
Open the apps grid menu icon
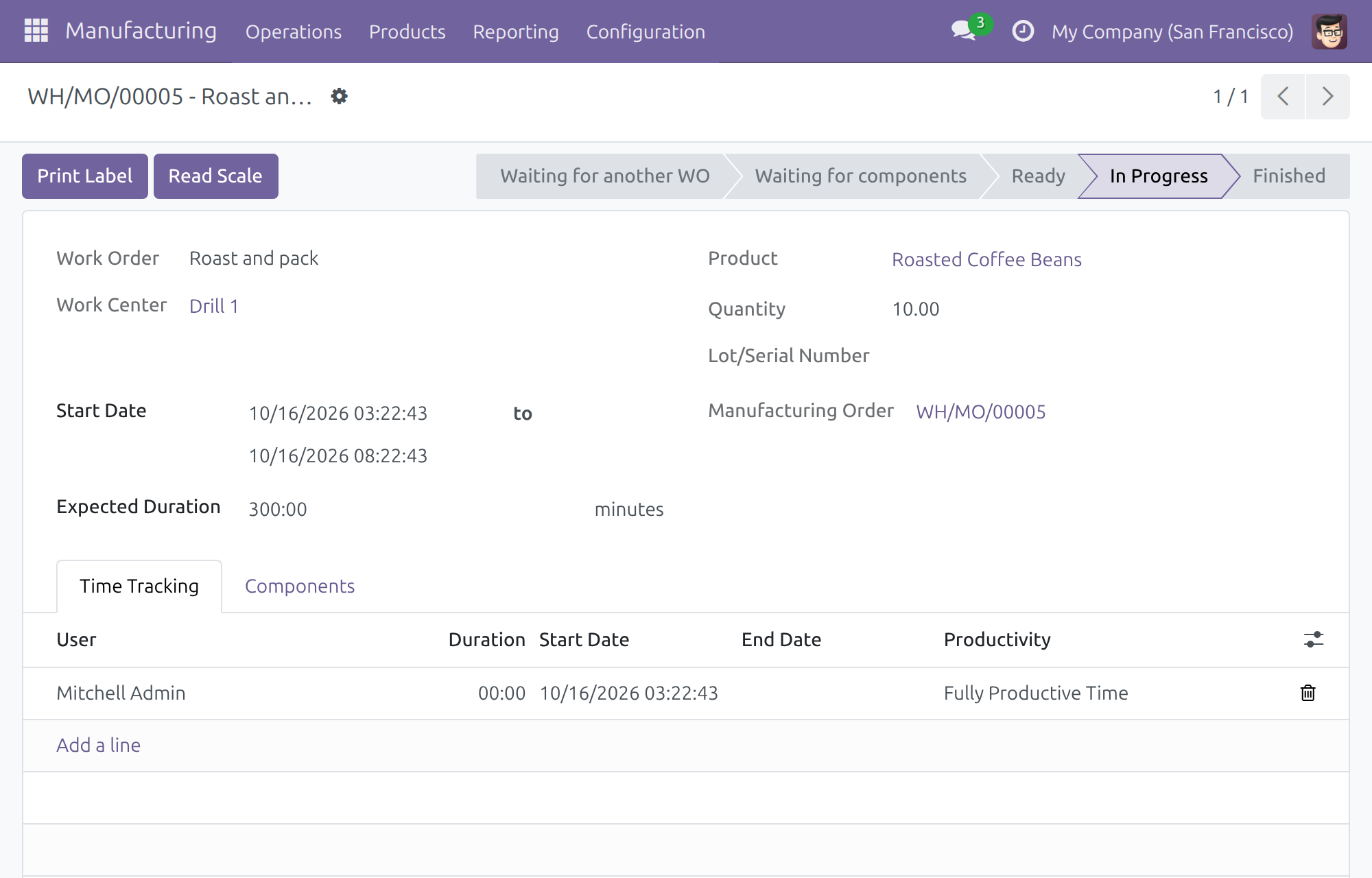(x=36, y=31)
